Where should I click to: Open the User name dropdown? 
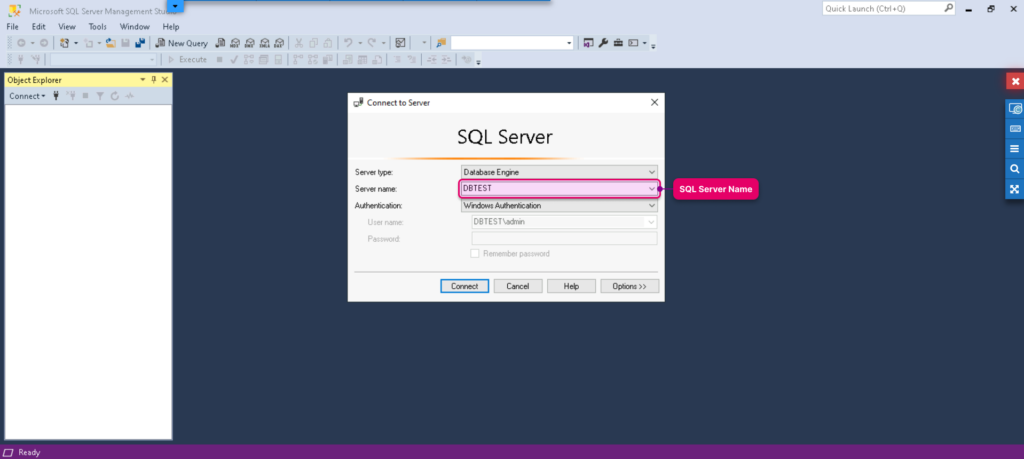click(x=651, y=222)
